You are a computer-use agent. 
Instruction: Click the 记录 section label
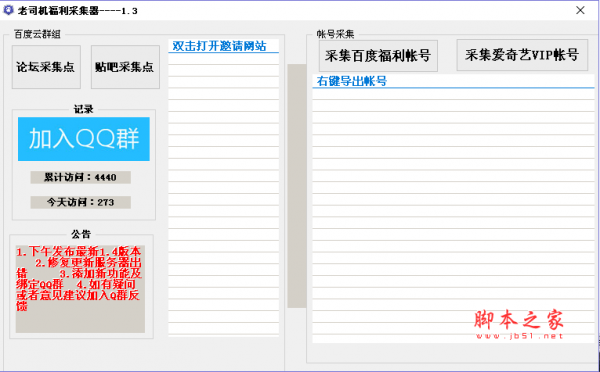83,109
